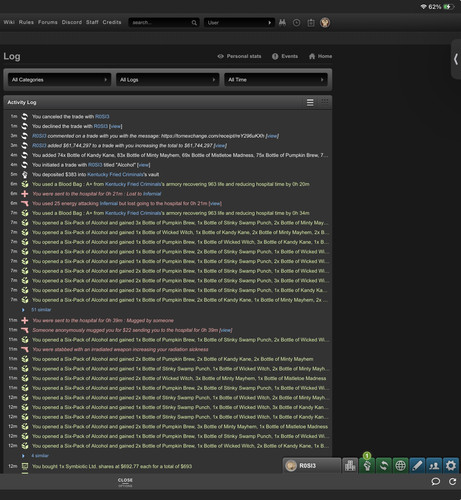Switch Activity Log to list view
The image size is (461, 500).
310,102
